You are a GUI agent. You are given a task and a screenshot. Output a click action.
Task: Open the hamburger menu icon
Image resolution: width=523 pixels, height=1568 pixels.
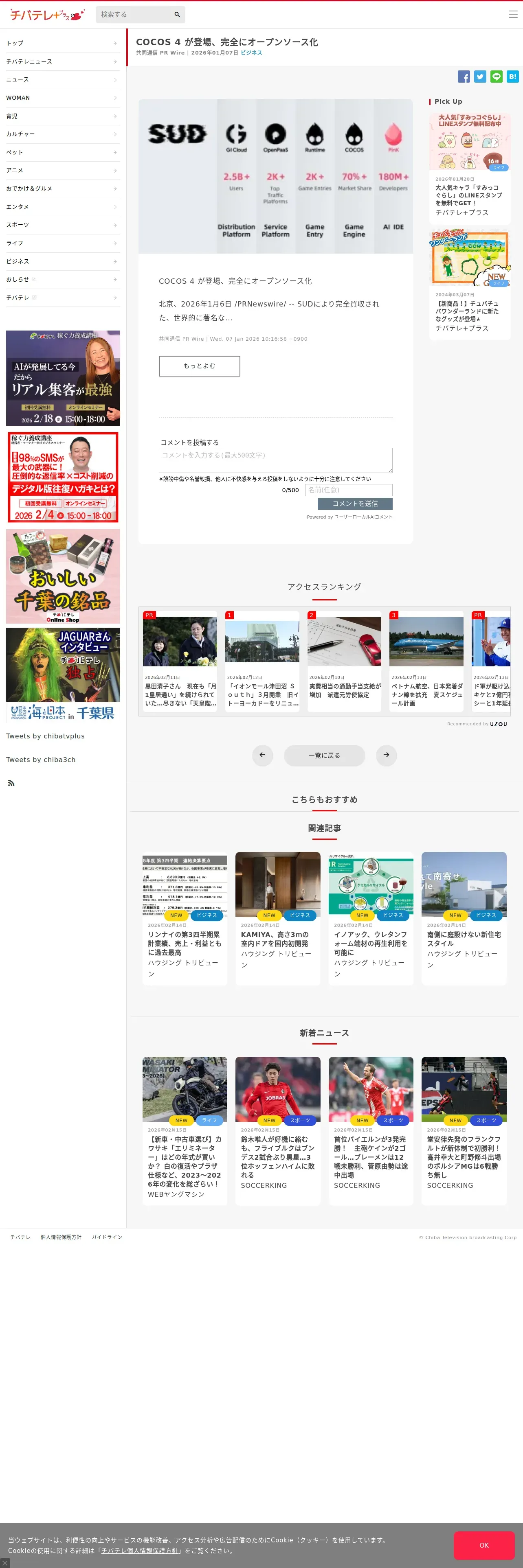[x=513, y=14]
